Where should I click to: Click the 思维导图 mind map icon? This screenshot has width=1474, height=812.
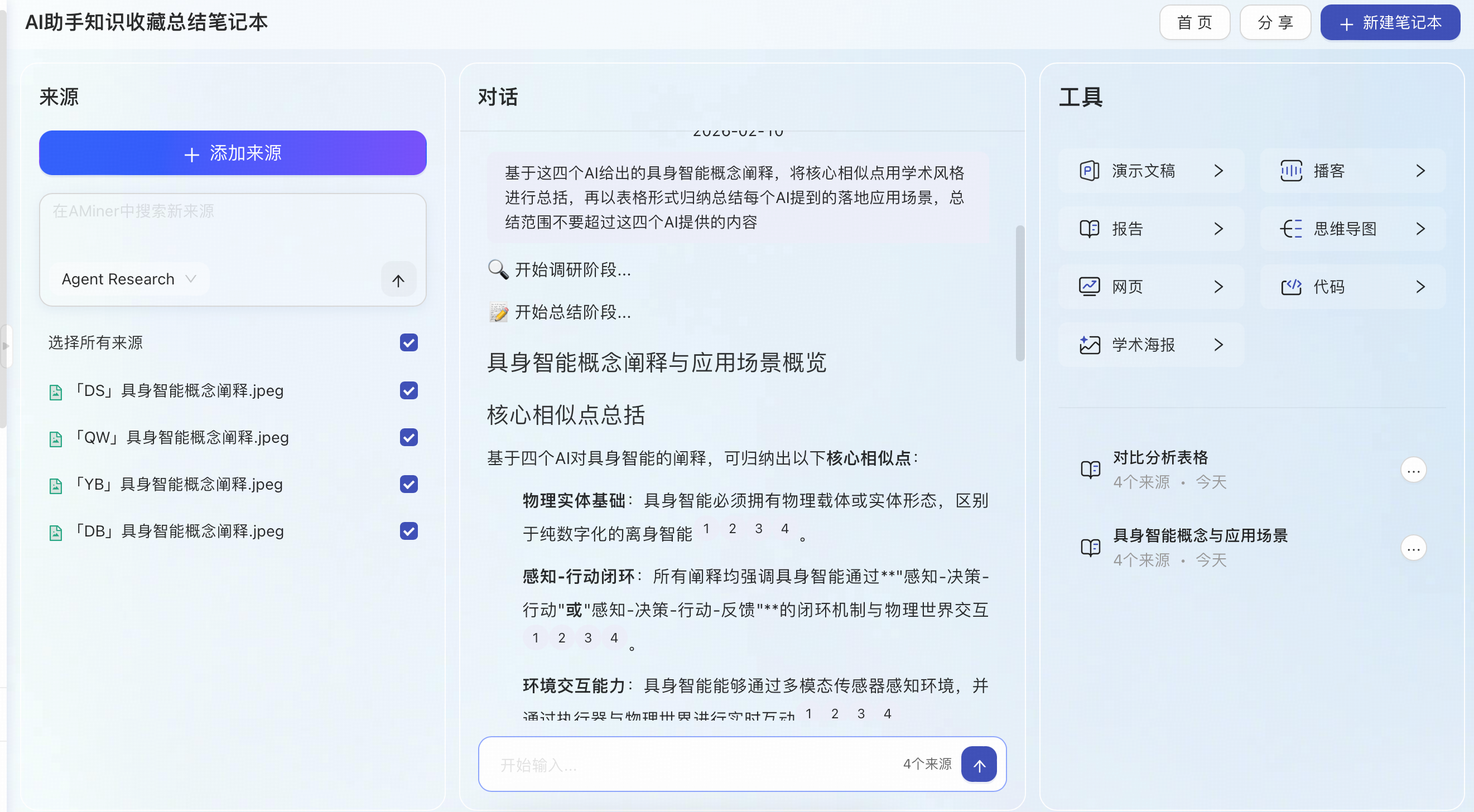pyautogui.click(x=1291, y=229)
